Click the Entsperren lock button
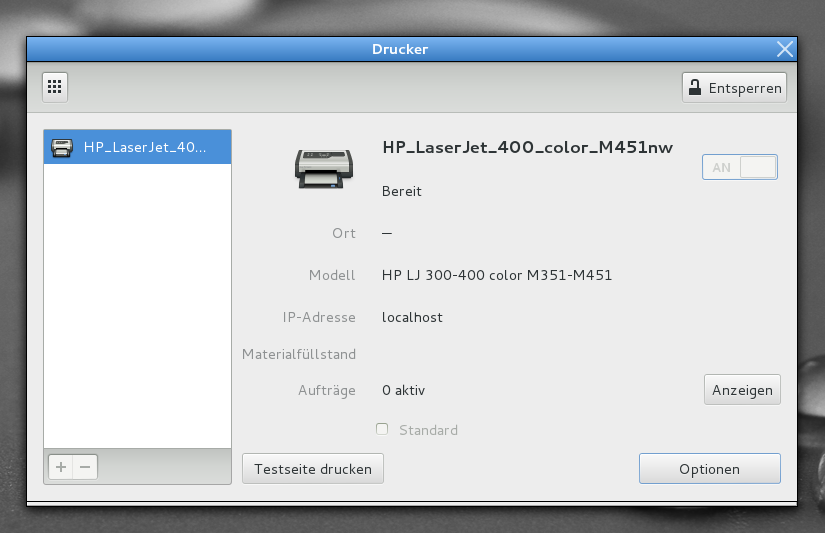 (x=734, y=87)
